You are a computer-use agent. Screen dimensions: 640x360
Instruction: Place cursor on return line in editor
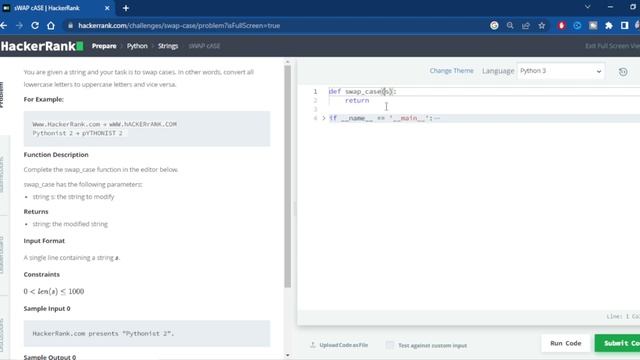[x=357, y=100]
